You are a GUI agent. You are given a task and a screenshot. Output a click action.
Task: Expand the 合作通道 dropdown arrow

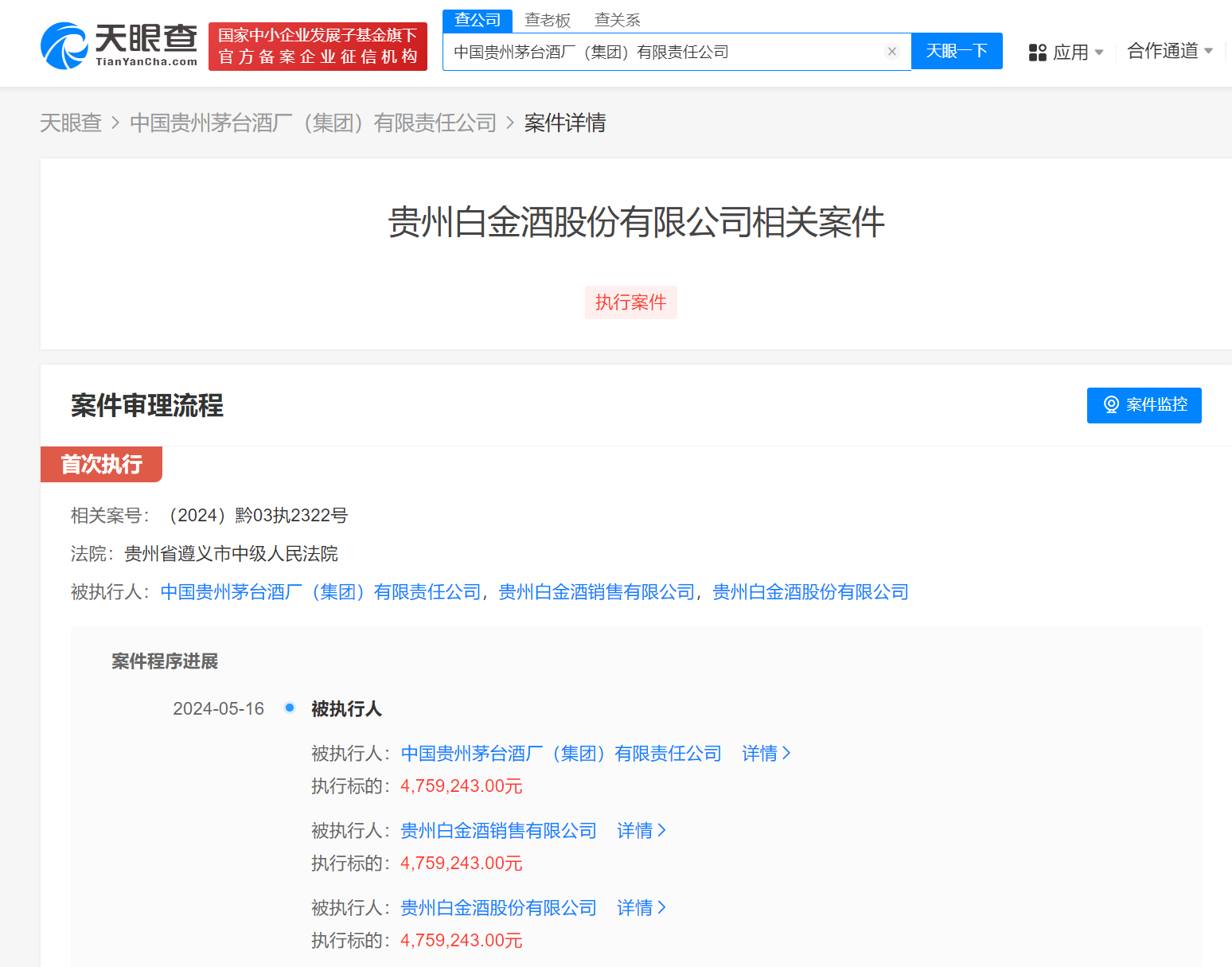pyautogui.click(x=1208, y=51)
